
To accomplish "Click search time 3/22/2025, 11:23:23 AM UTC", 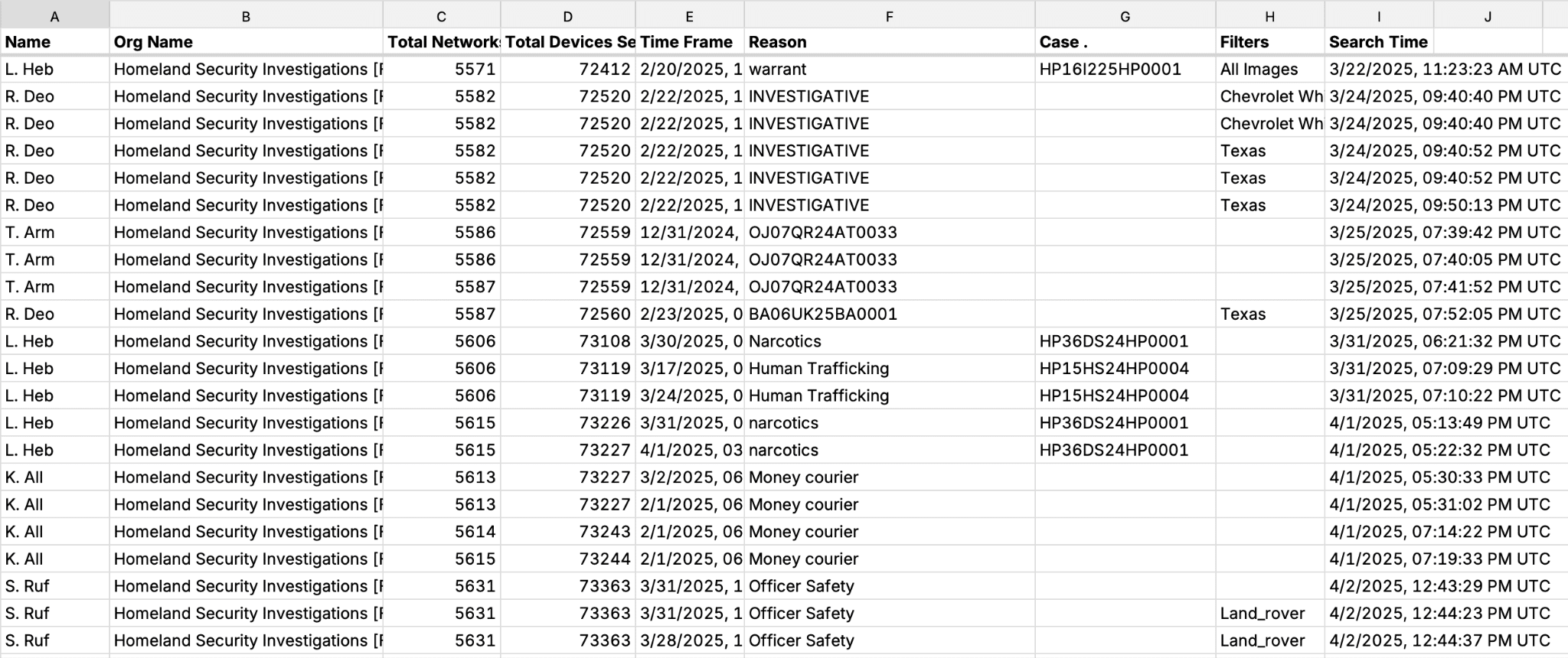I will pyautogui.click(x=1444, y=70).
